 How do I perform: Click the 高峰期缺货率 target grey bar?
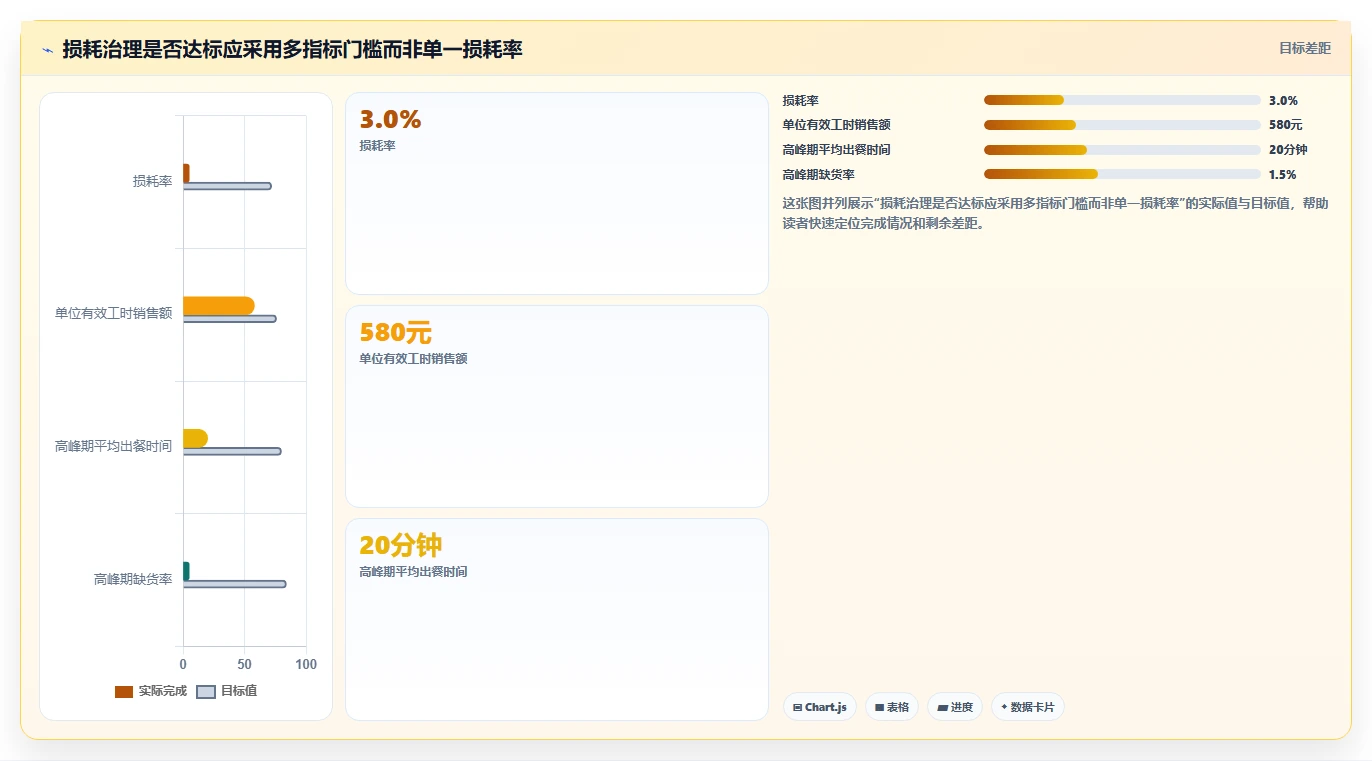tap(234, 584)
